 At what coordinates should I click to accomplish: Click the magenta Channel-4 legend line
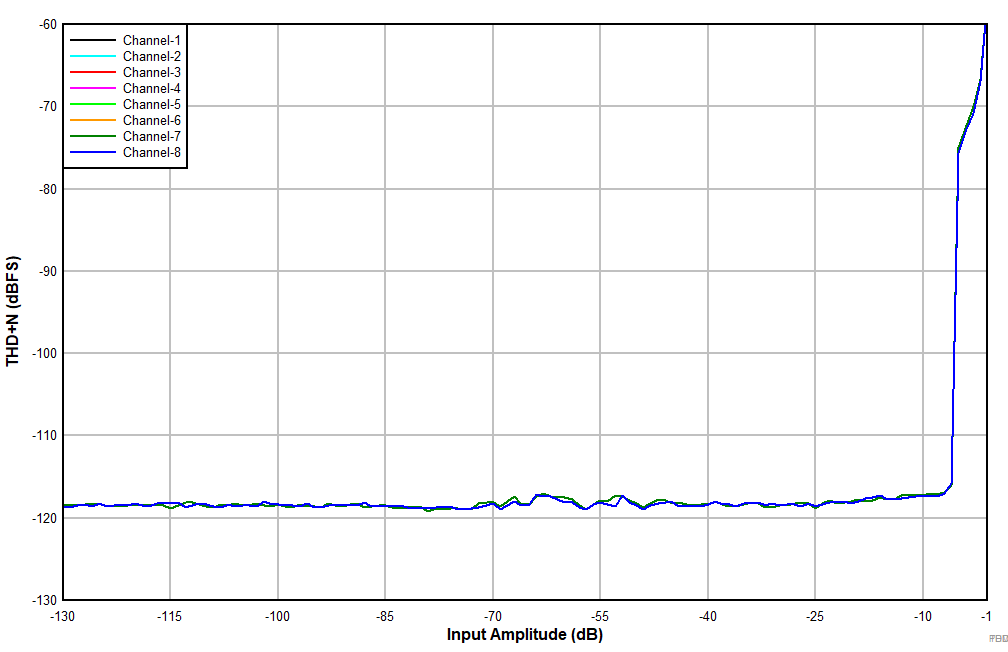coord(96,88)
